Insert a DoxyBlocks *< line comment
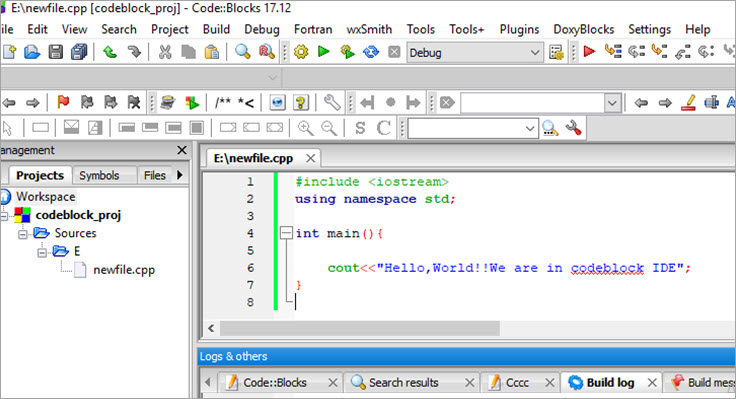This screenshot has width=736, height=399. pos(245,102)
